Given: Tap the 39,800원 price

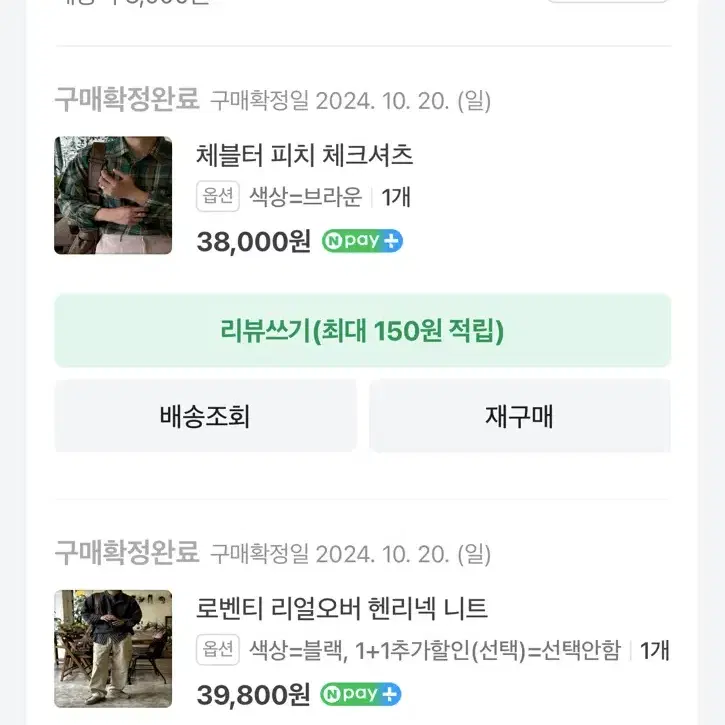Looking at the screenshot, I should (x=253, y=695).
